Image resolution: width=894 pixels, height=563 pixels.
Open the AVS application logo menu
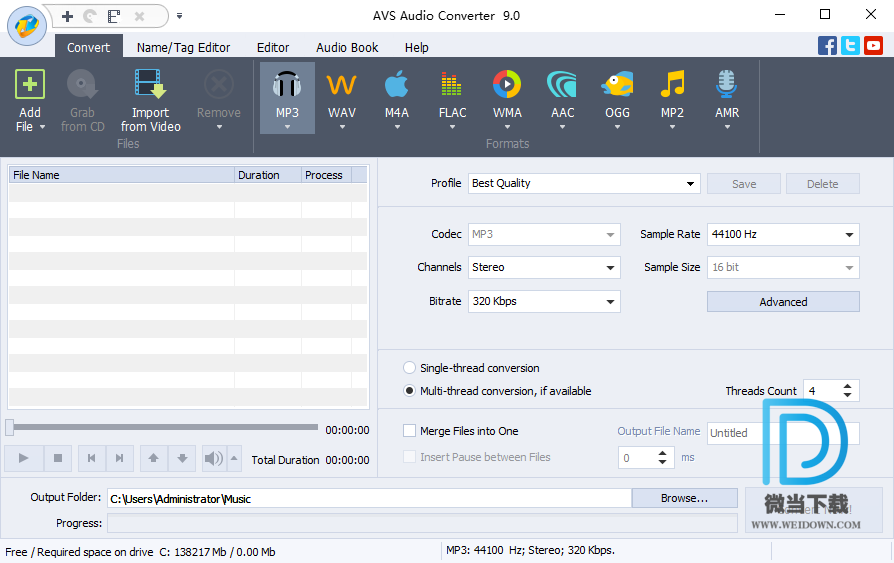(27, 26)
